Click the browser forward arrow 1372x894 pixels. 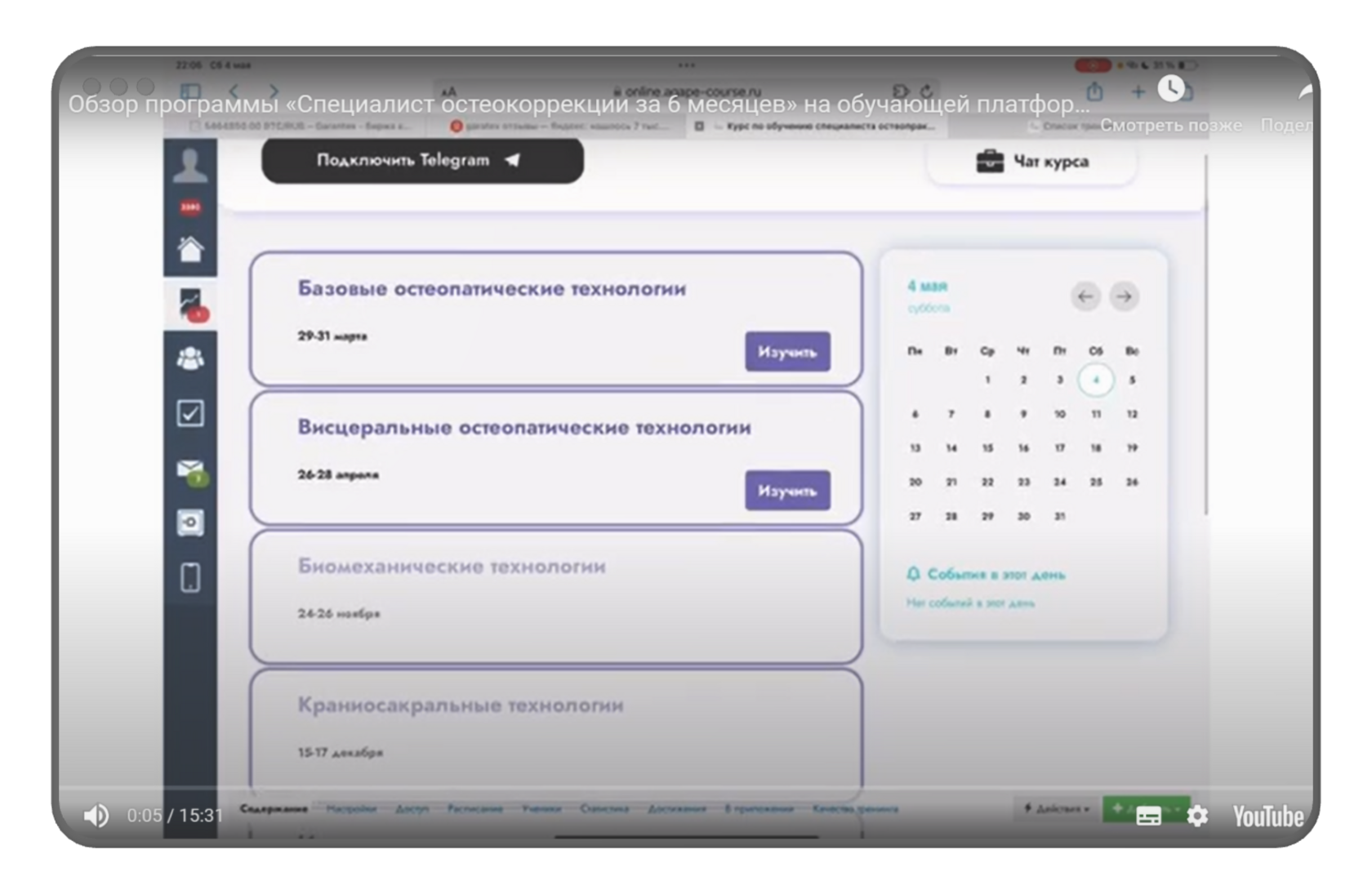(x=274, y=91)
